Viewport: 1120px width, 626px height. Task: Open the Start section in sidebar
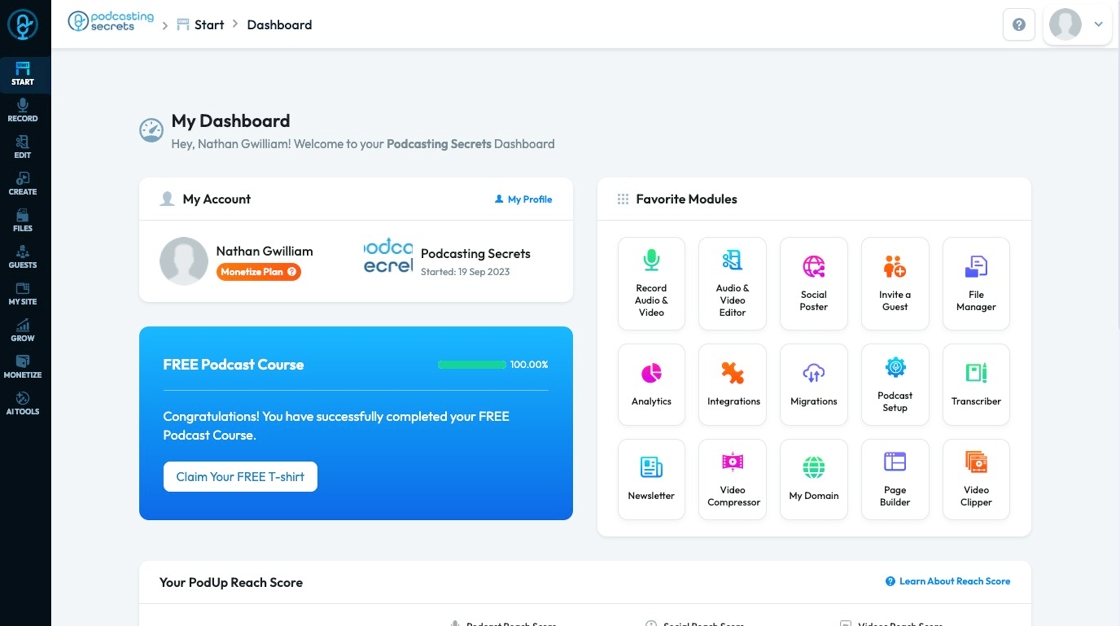click(23, 74)
